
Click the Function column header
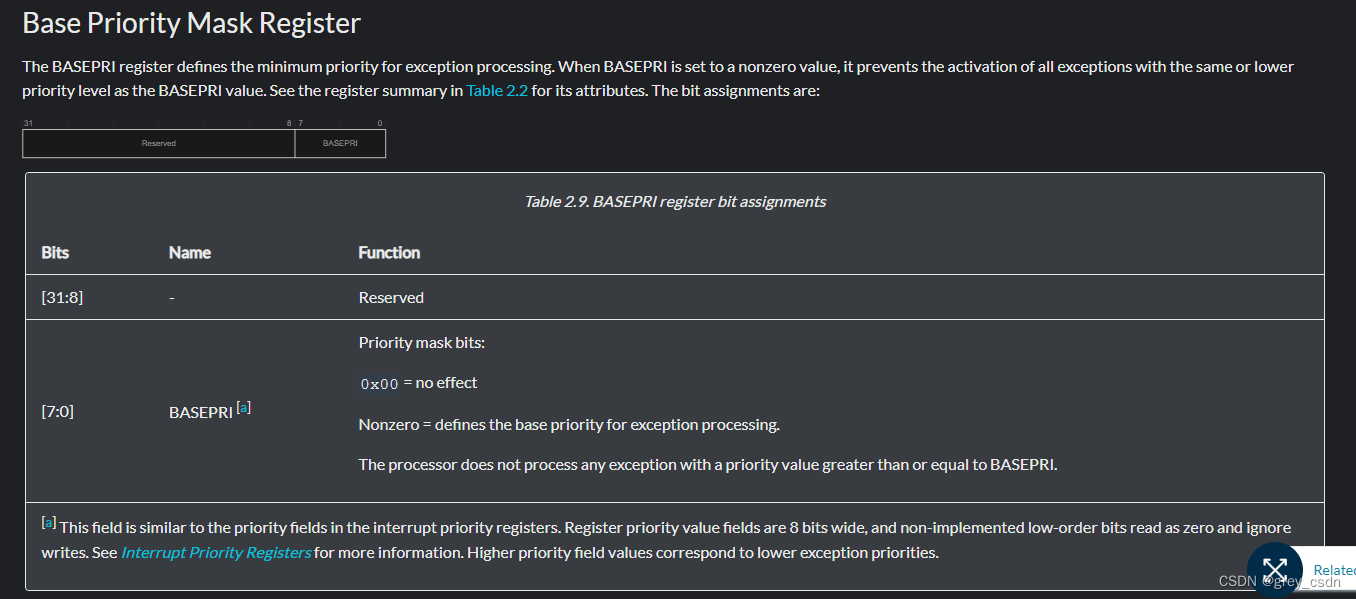pyautogui.click(x=389, y=252)
